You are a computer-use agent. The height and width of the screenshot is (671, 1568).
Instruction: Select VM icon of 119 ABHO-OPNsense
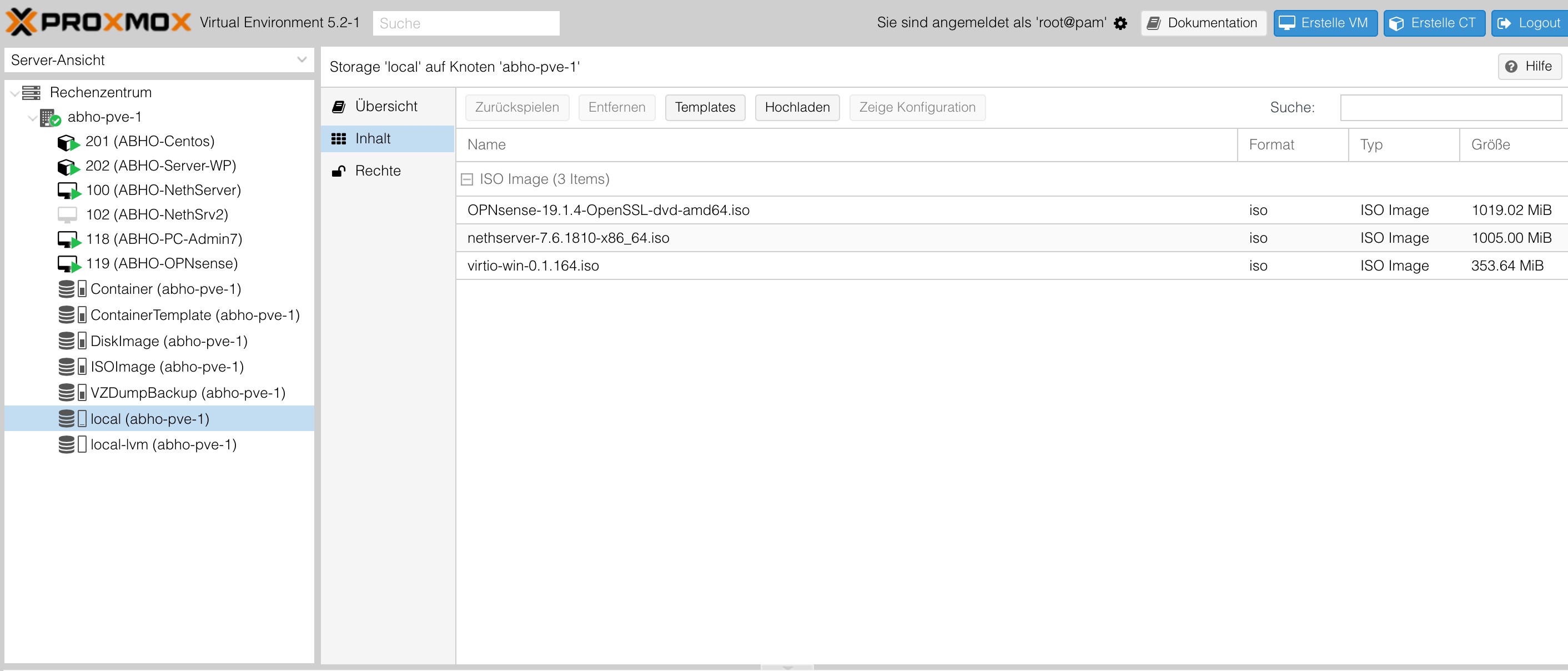click(69, 264)
